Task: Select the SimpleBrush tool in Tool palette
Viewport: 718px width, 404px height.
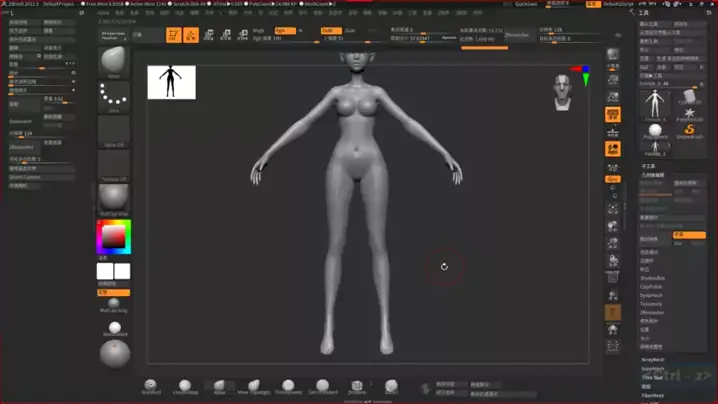Action: [689, 130]
